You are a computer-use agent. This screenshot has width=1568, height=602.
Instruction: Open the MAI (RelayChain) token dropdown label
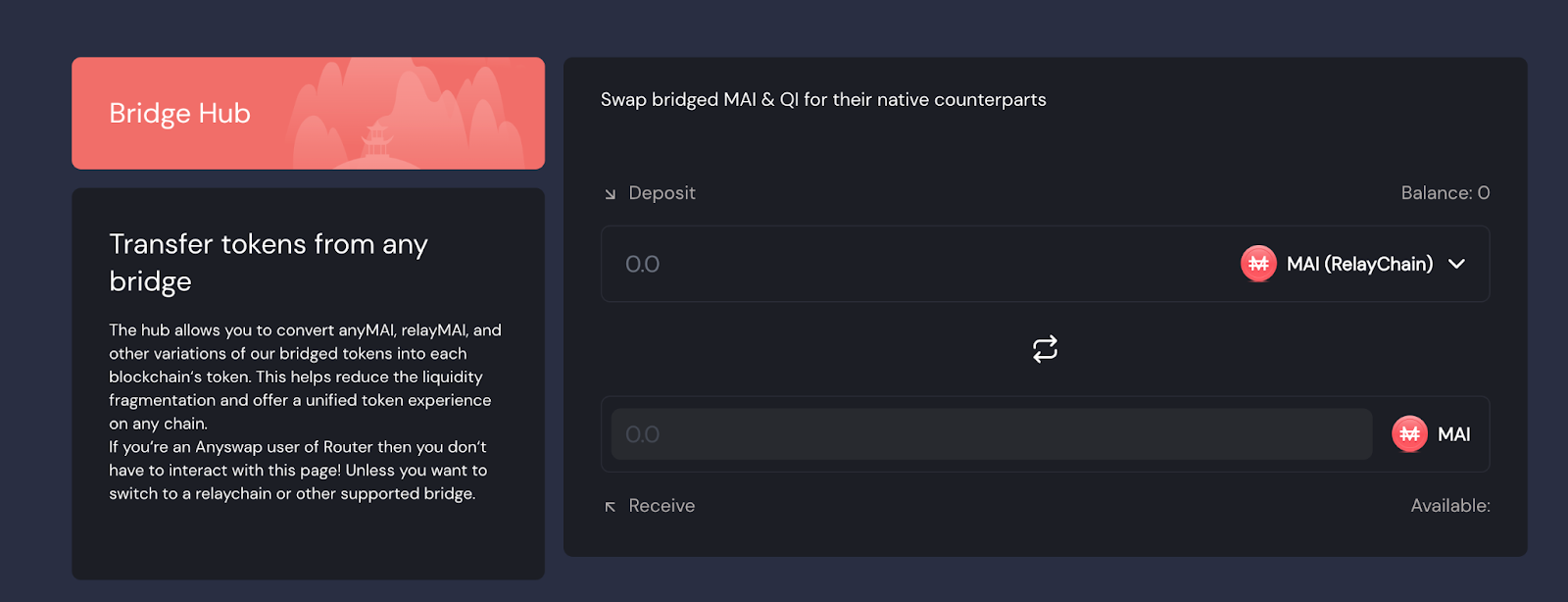point(1359,264)
